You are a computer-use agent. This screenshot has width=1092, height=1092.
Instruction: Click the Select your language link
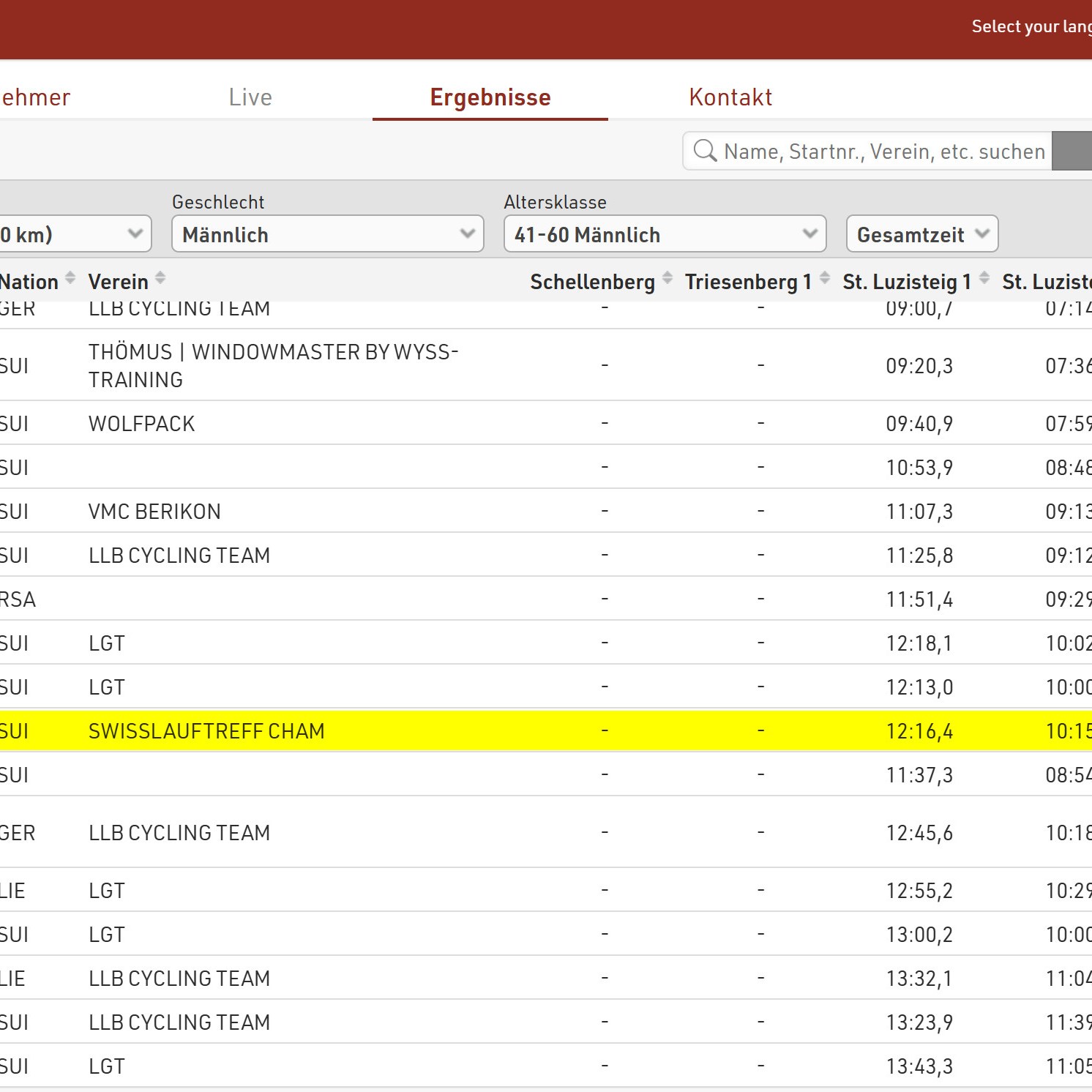pyautogui.click(x=1031, y=27)
